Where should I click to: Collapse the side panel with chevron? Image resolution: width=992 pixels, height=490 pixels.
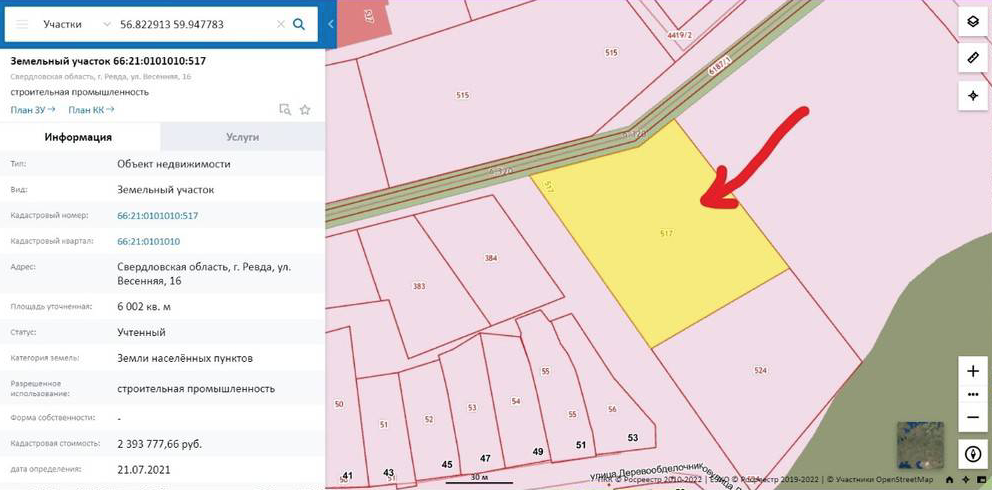[x=330, y=24]
